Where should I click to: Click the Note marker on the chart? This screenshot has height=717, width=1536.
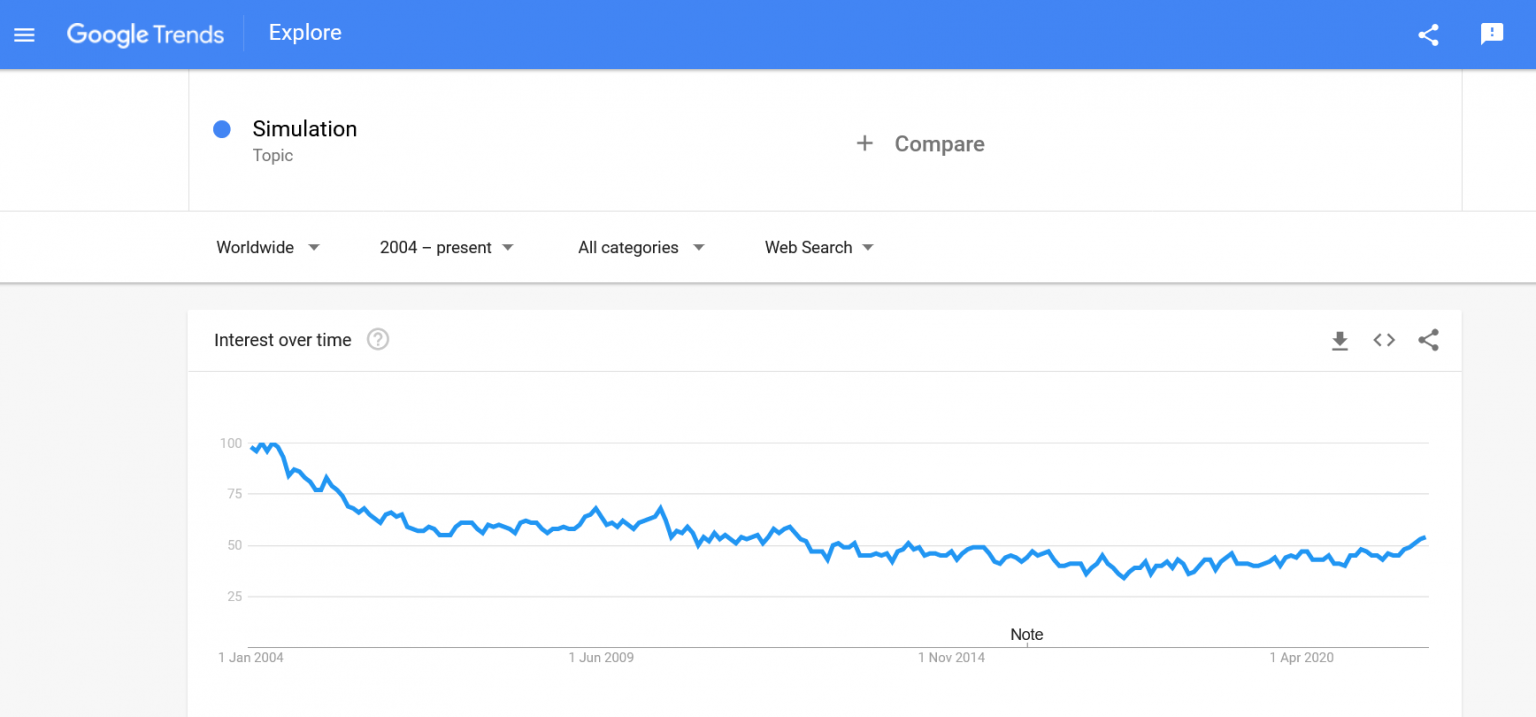(x=1027, y=635)
